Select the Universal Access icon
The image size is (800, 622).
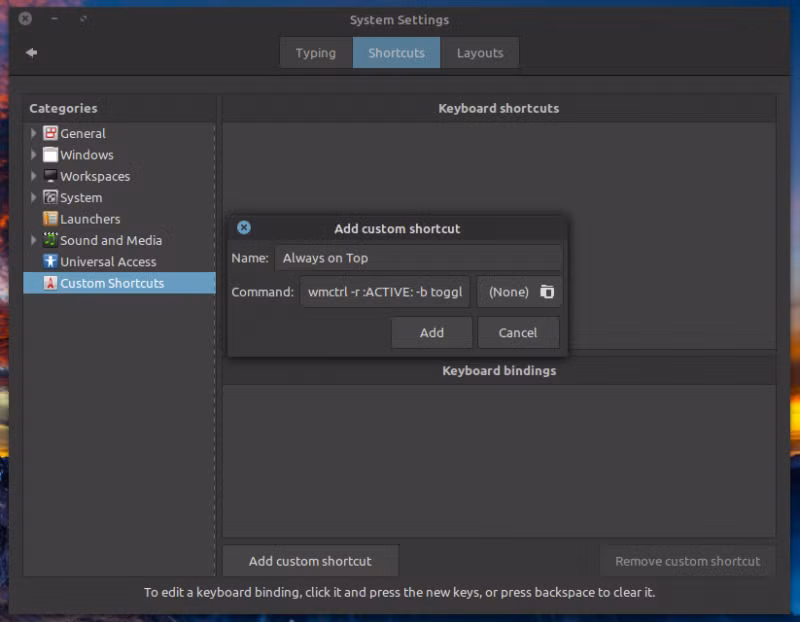click(x=50, y=261)
